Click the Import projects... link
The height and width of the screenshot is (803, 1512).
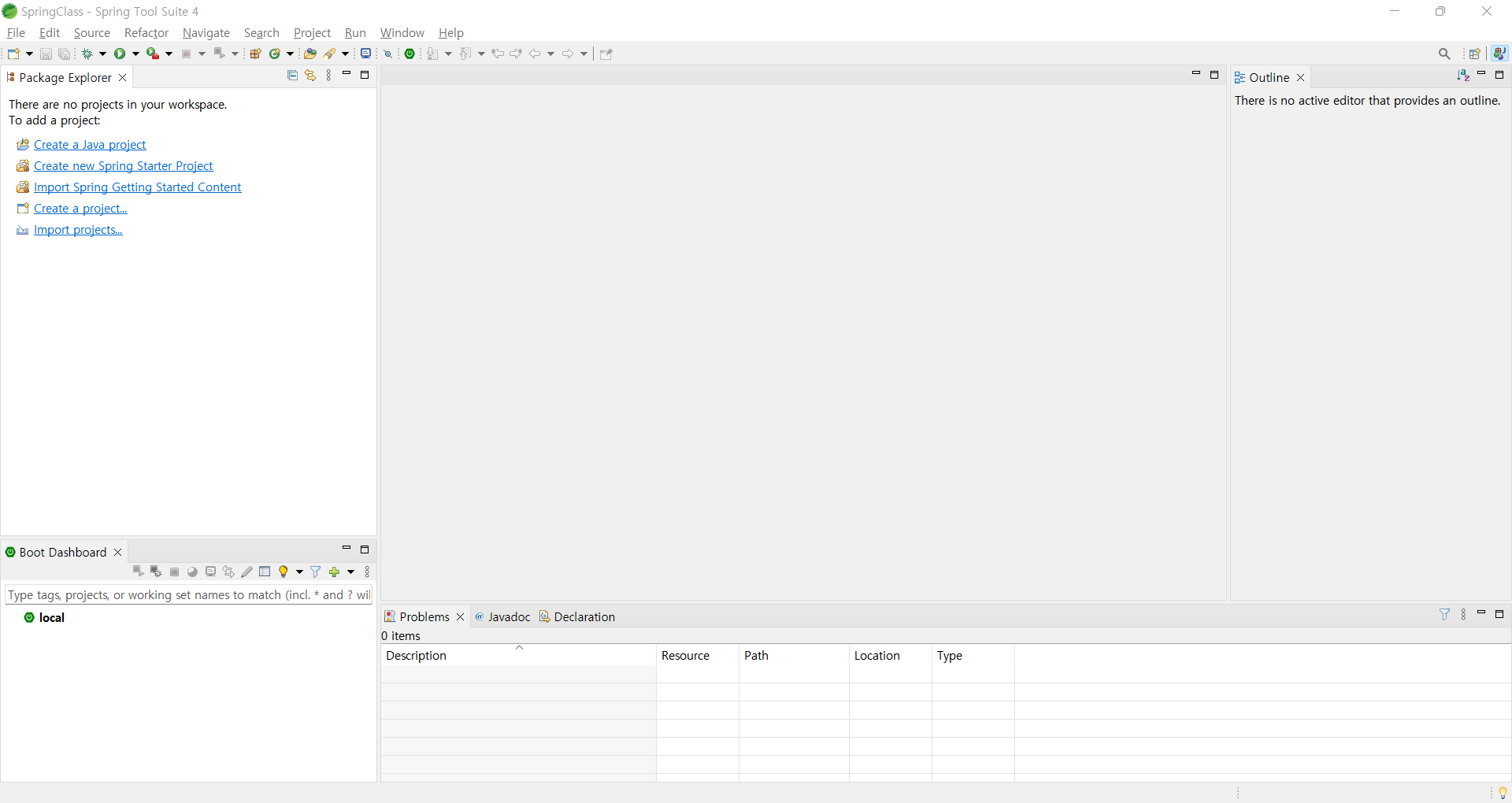78,229
